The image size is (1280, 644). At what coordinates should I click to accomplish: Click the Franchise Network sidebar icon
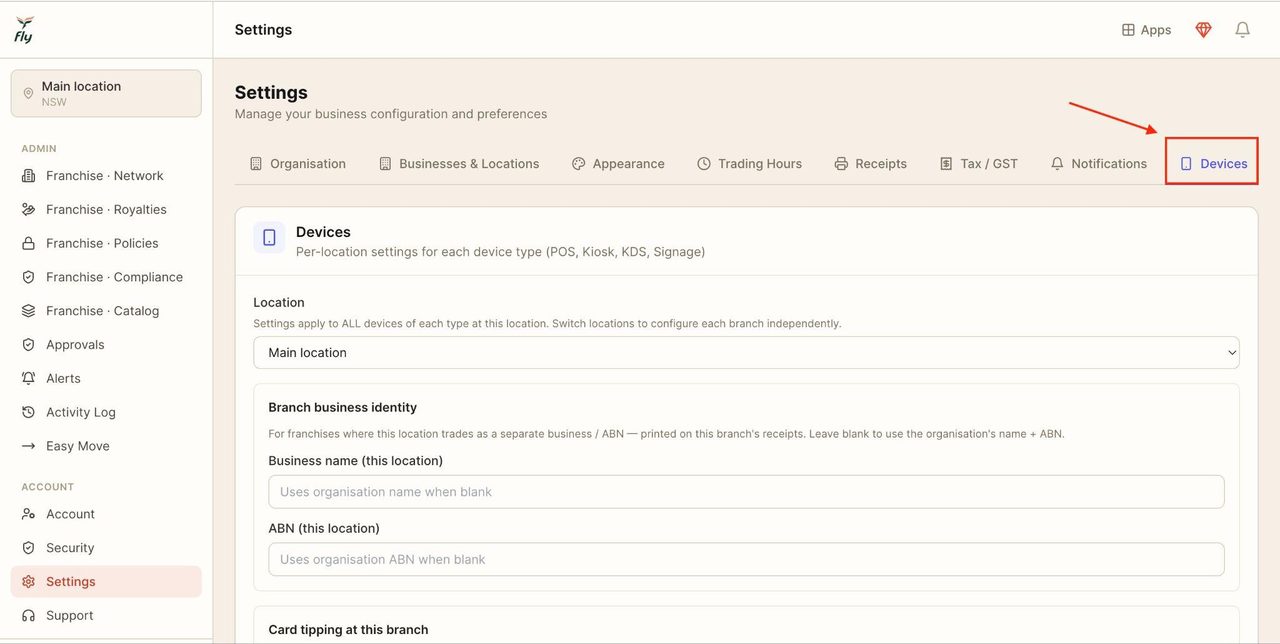(28, 176)
